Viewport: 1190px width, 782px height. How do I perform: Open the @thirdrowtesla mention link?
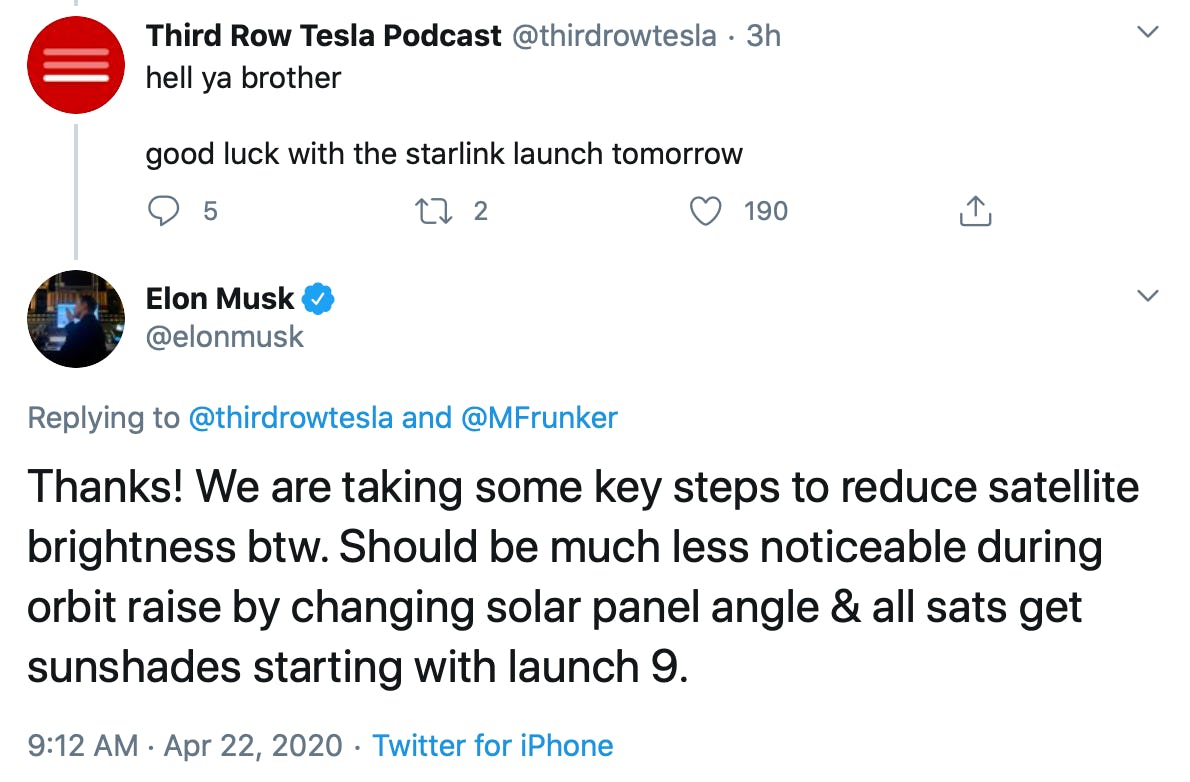(x=290, y=418)
